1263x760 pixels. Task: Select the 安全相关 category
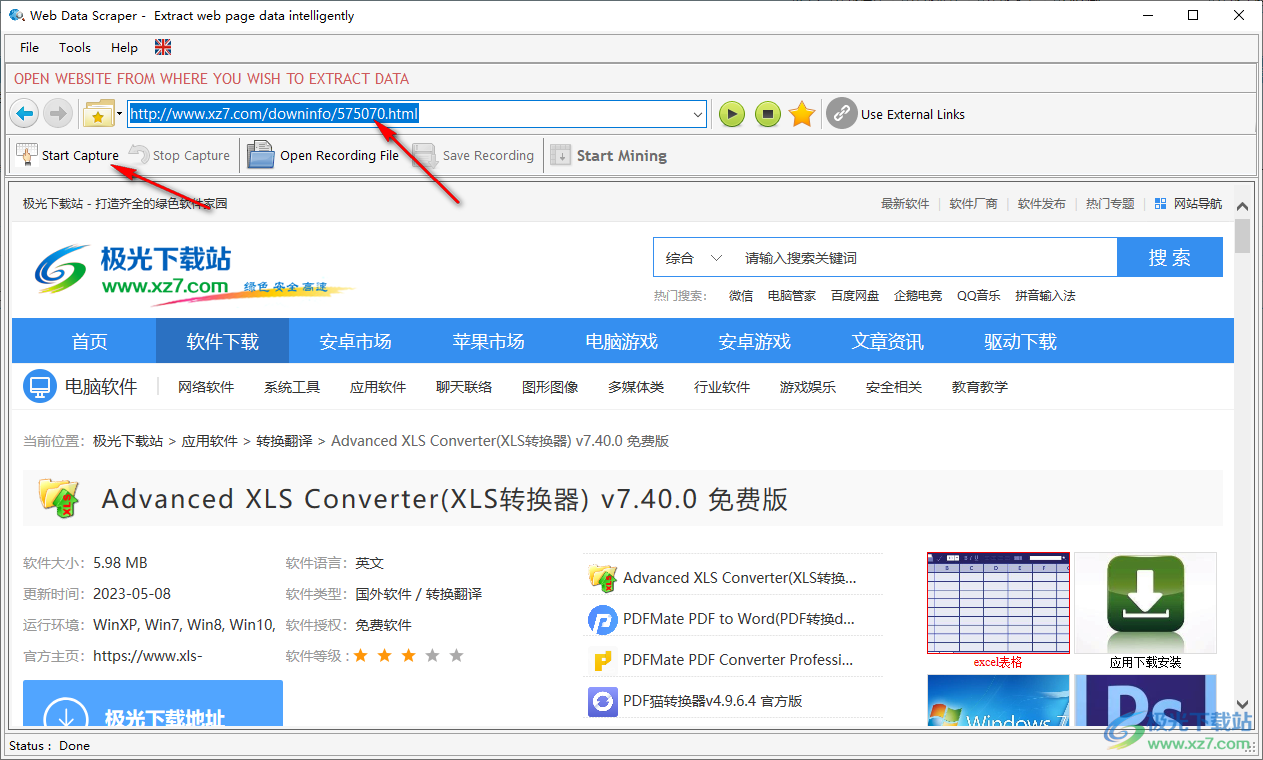(894, 387)
